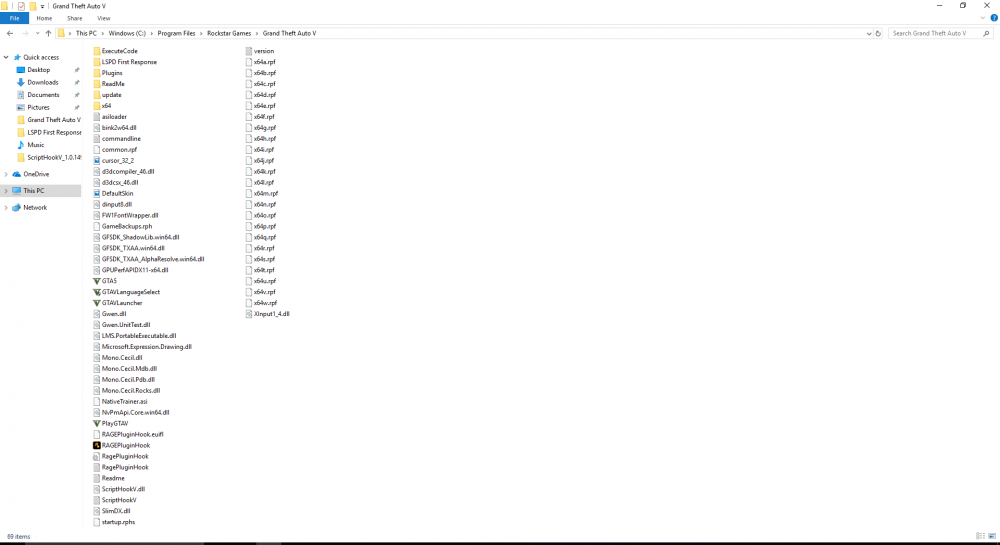Expand the OneDrive tree node
Viewport: 1000px width, 545px height.
6,174
